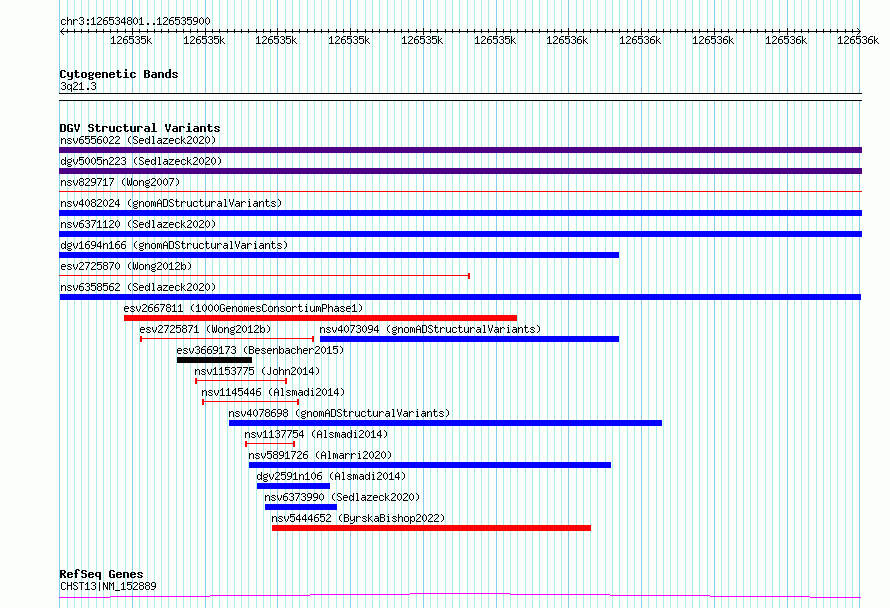Screen dimensions: 890x608
Task: Click the blue bar of nsv4073094
Action: coord(469,339)
